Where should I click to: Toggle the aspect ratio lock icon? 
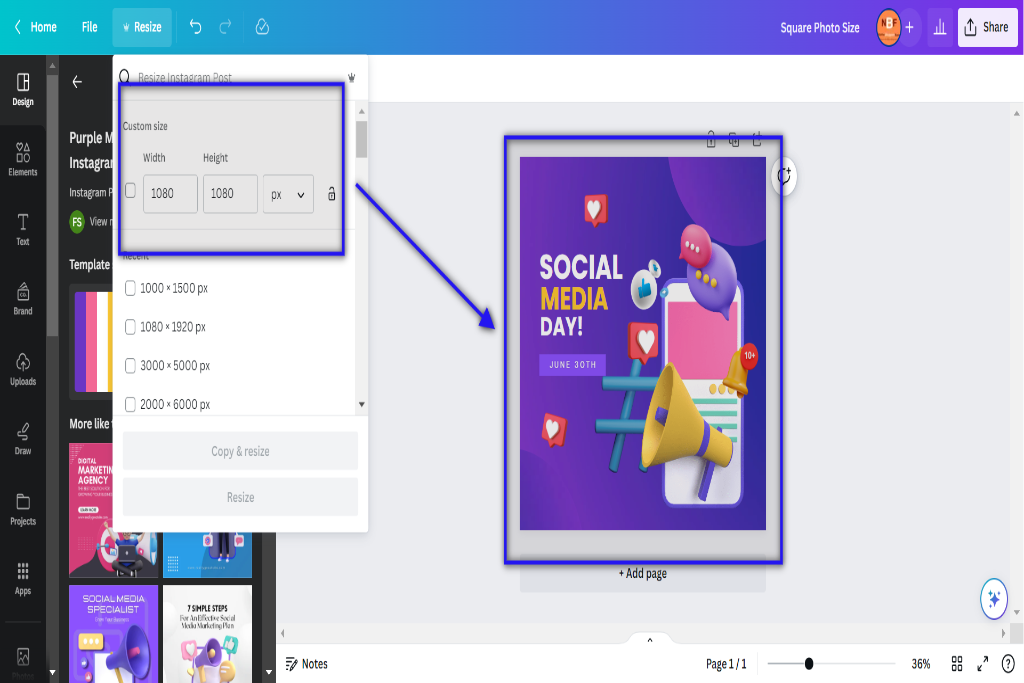(332, 193)
